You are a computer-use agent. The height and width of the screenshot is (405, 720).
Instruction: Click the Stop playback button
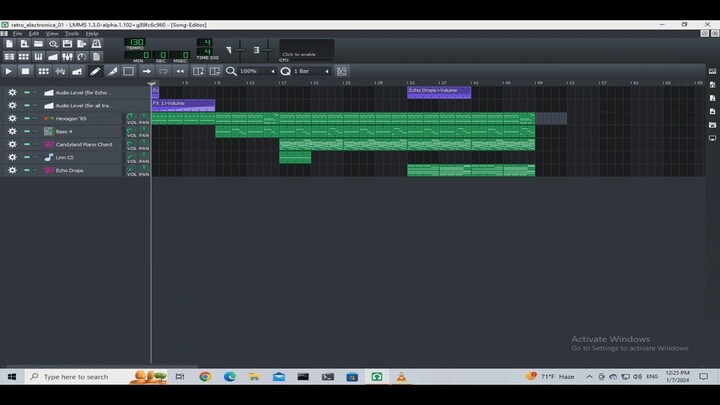25,71
